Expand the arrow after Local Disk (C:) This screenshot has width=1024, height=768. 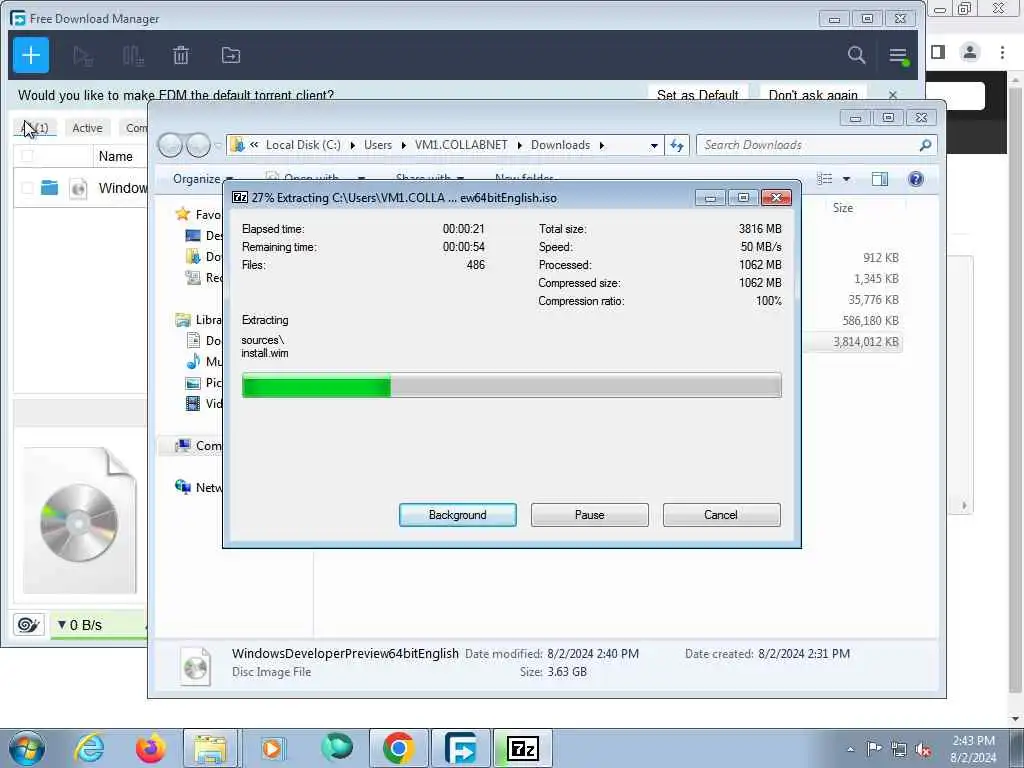click(x=353, y=146)
